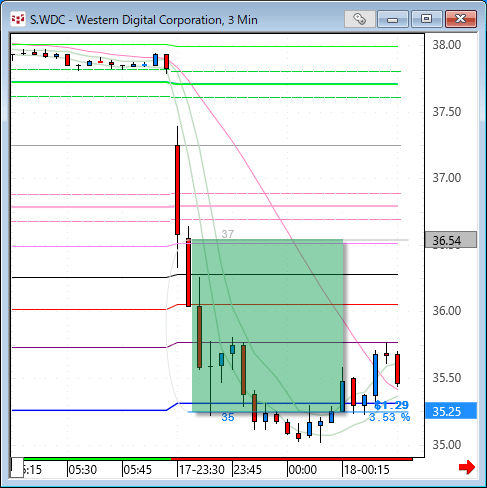Click the 36.54 price label on axis

pyautogui.click(x=451, y=240)
